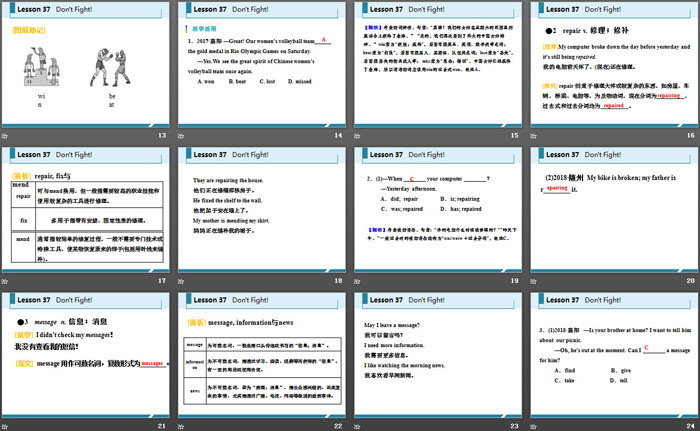Click slide number 18 label
Image resolution: width=700 pixels, height=431 pixels.
pos(338,280)
